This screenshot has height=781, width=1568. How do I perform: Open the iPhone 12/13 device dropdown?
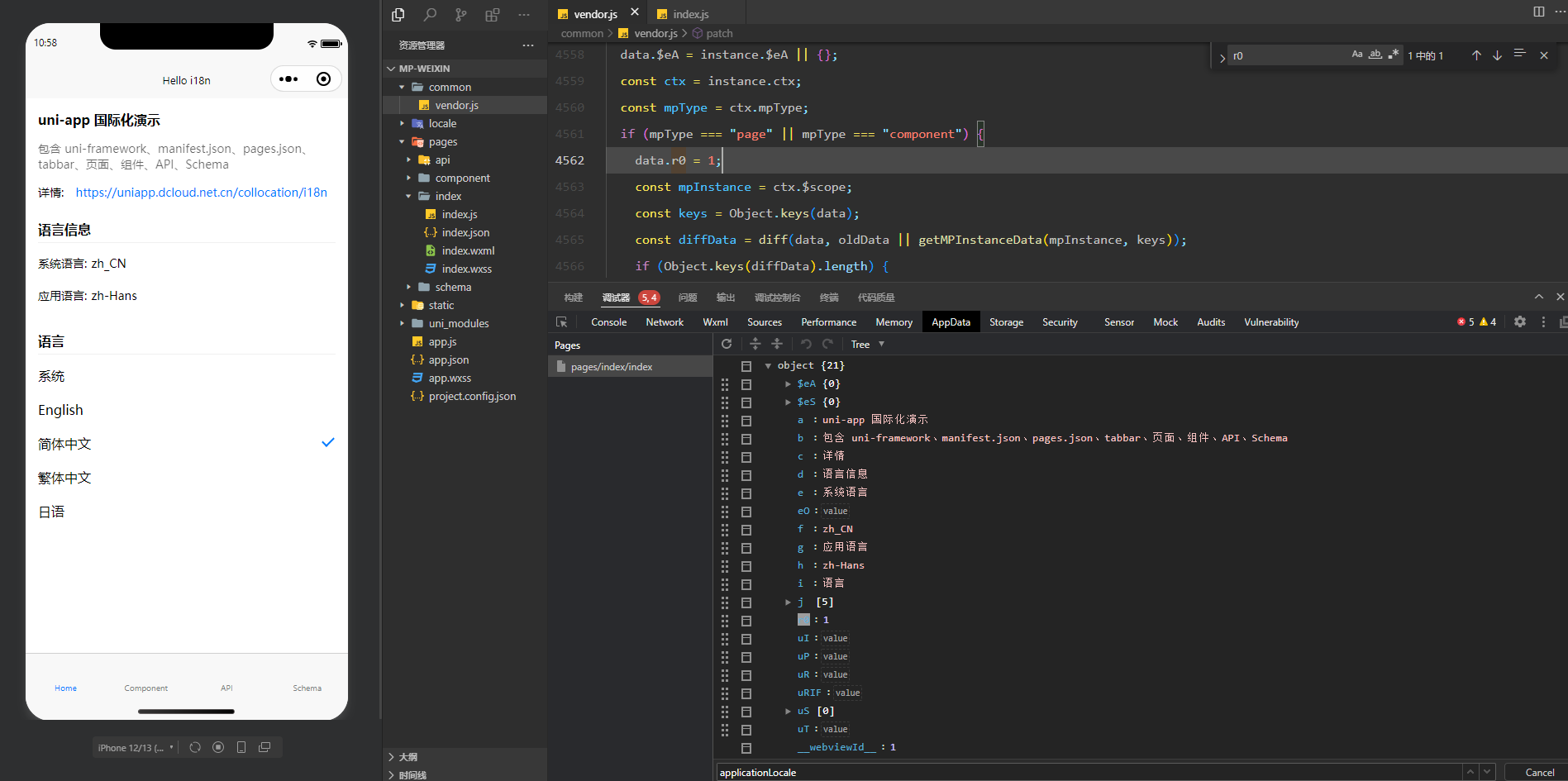click(x=135, y=747)
